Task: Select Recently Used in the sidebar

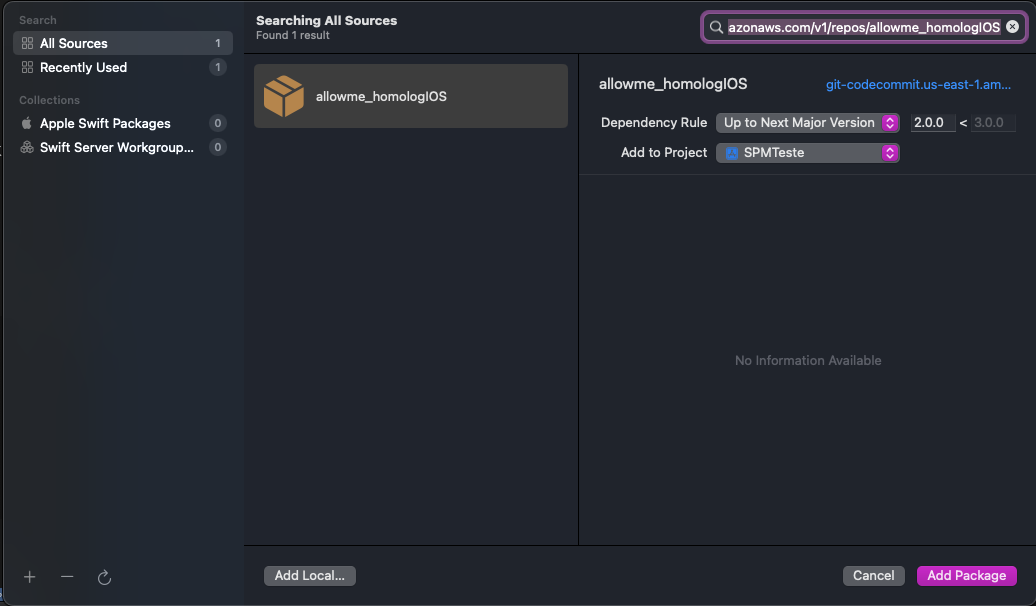Action: (123, 67)
